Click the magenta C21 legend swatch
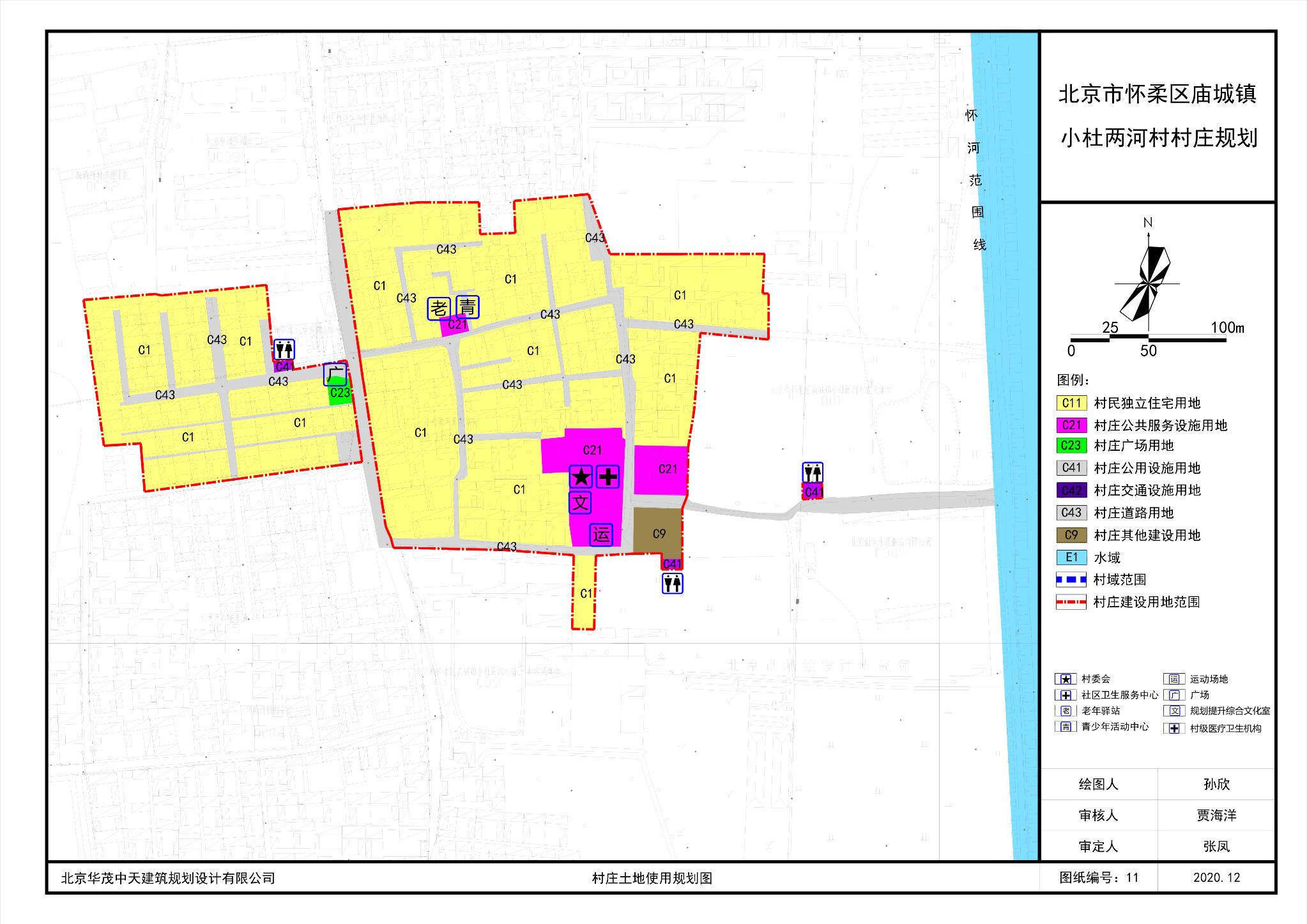The height and width of the screenshot is (924, 1307). click(1071, 425)
